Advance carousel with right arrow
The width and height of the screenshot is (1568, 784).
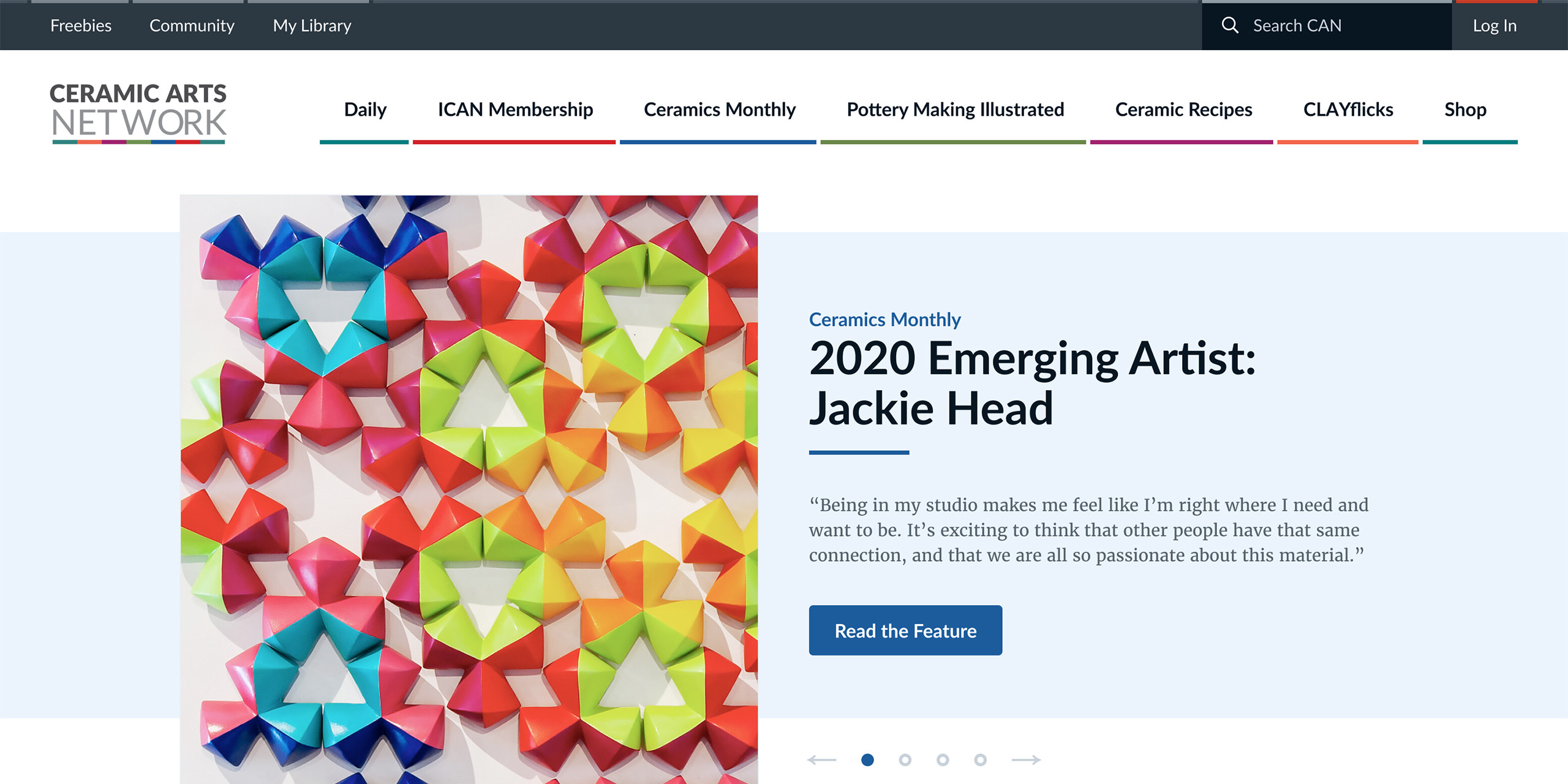pos(1026,760)
